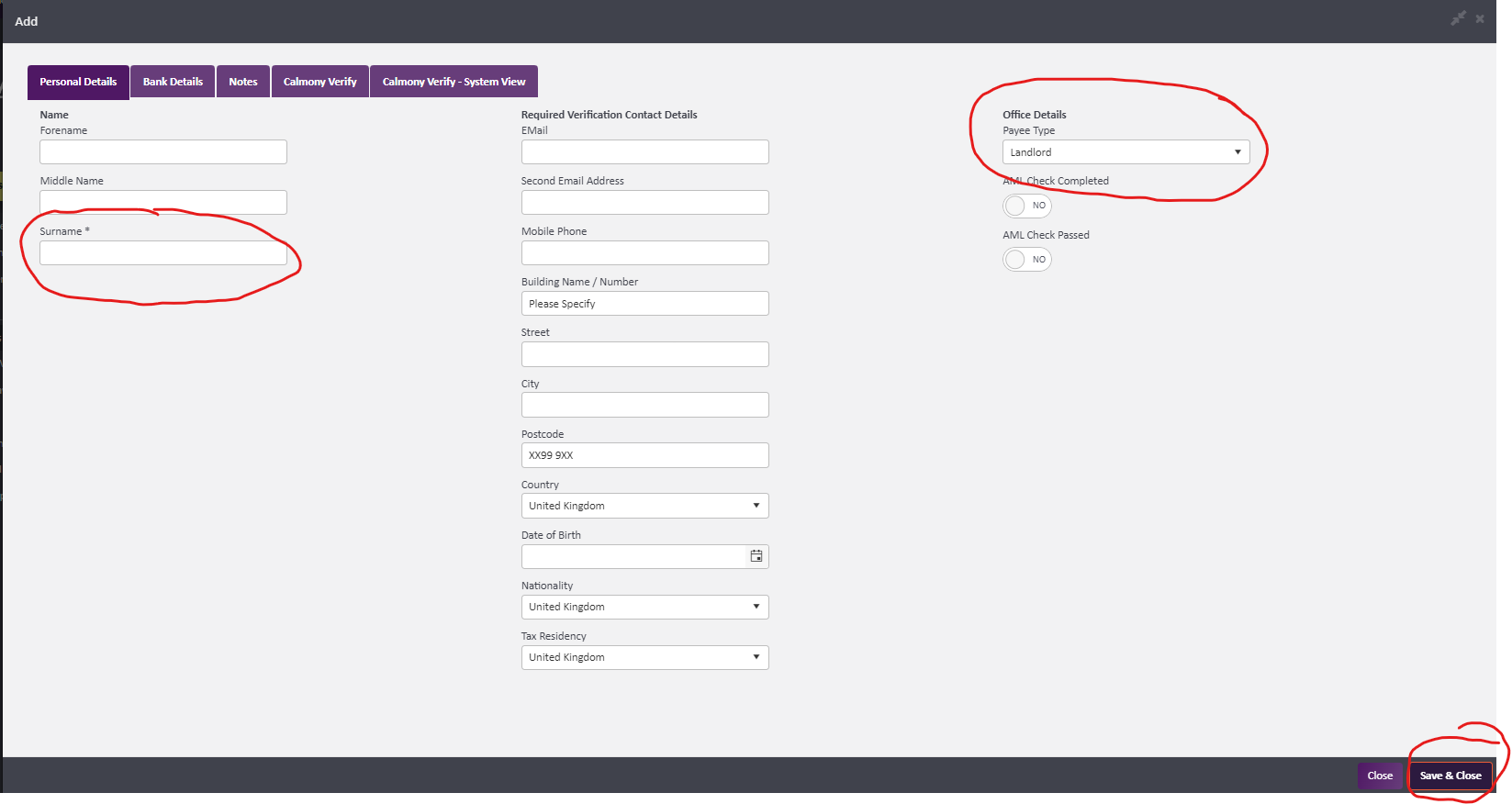Focus the Forename text box
The width and height of the screenshot is (1512, 804).
click(163, 152)
